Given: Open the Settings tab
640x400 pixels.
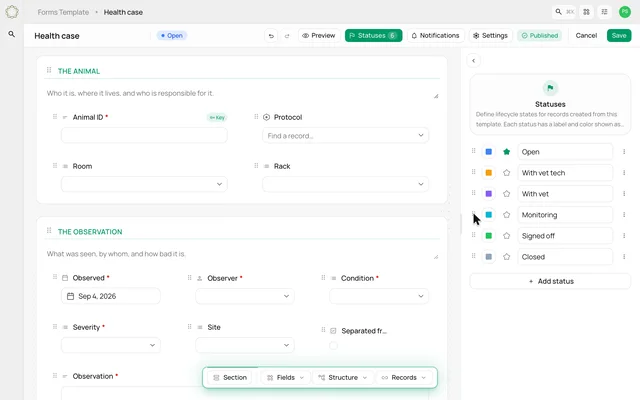Looking at the screenshot, I should (490, 36).
